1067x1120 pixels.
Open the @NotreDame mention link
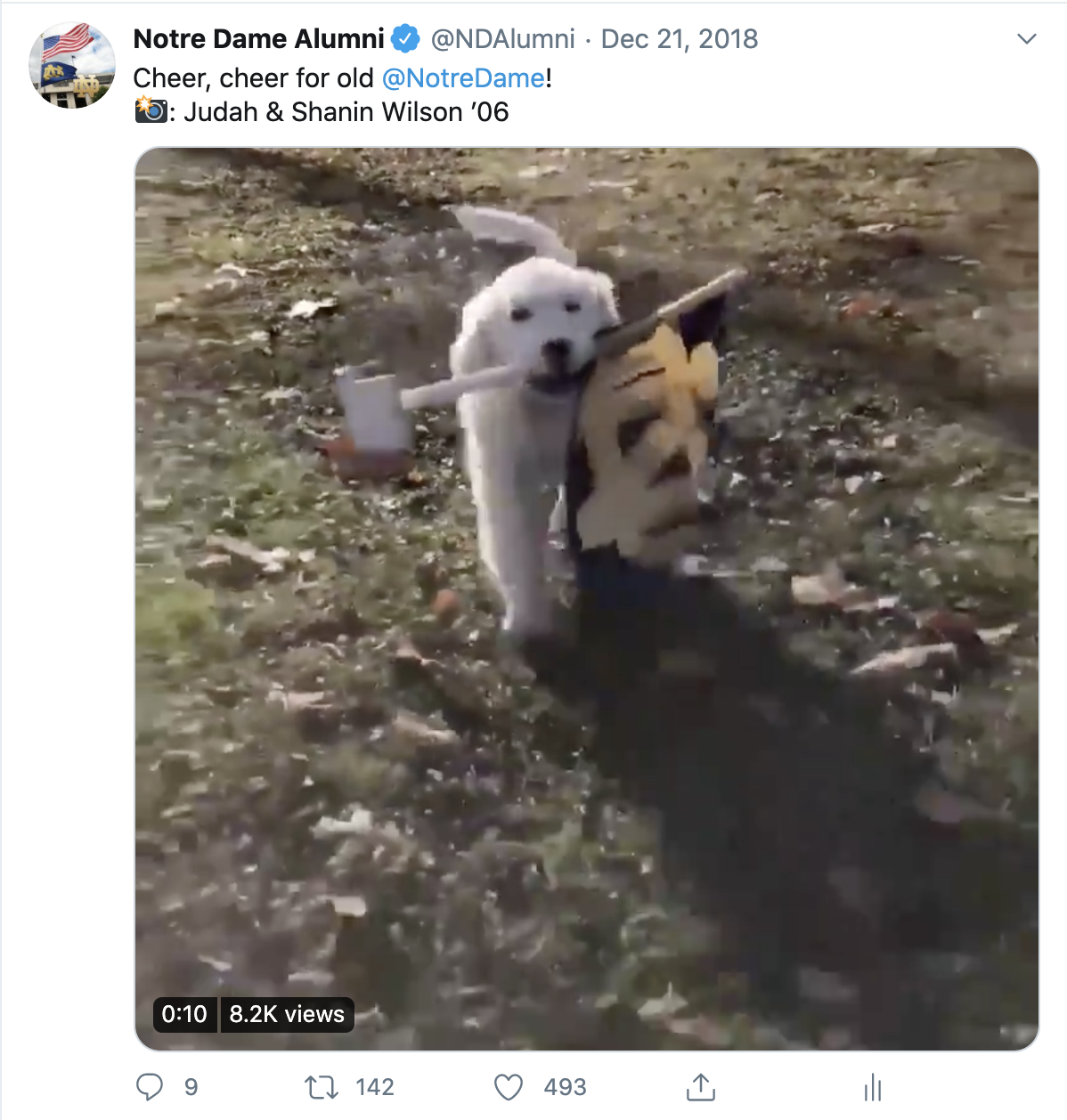pos(463,78)
